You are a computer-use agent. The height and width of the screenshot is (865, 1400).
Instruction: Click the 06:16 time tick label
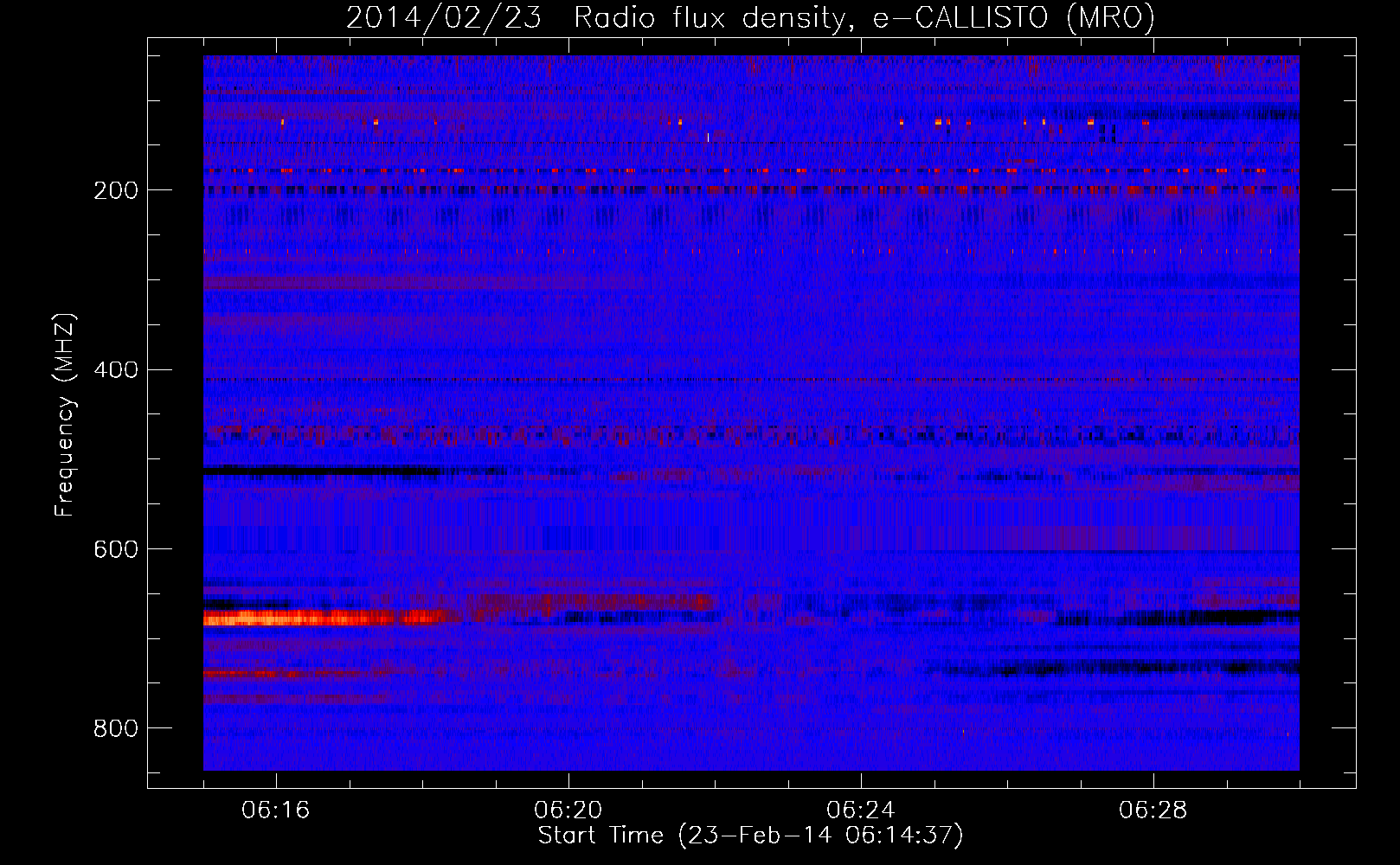pyautogui.click(x=276, y=811)
